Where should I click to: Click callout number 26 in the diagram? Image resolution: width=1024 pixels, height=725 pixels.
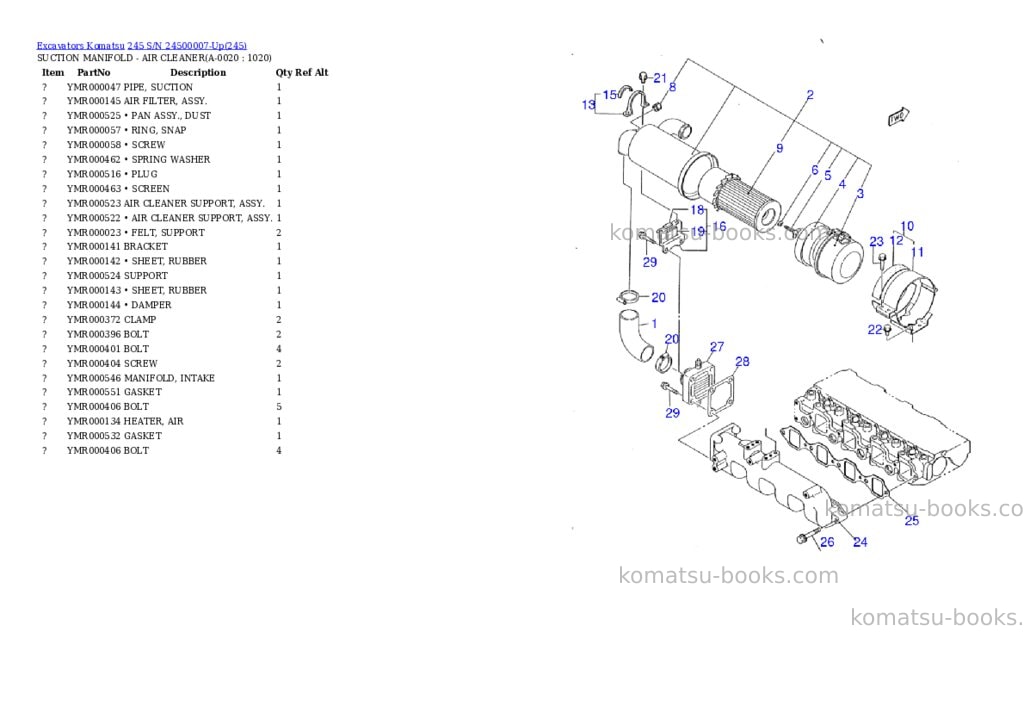click(827, 542)
